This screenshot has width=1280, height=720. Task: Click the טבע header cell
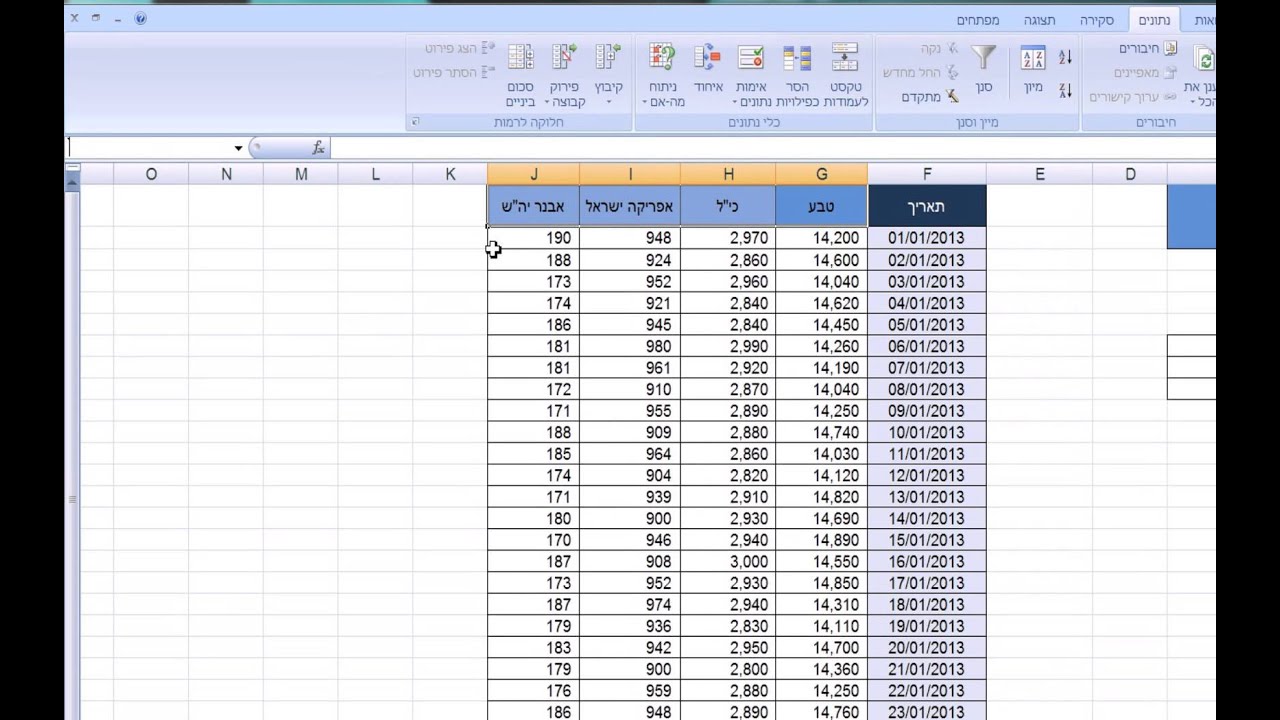pyautogui.click(x=821, y=206)
